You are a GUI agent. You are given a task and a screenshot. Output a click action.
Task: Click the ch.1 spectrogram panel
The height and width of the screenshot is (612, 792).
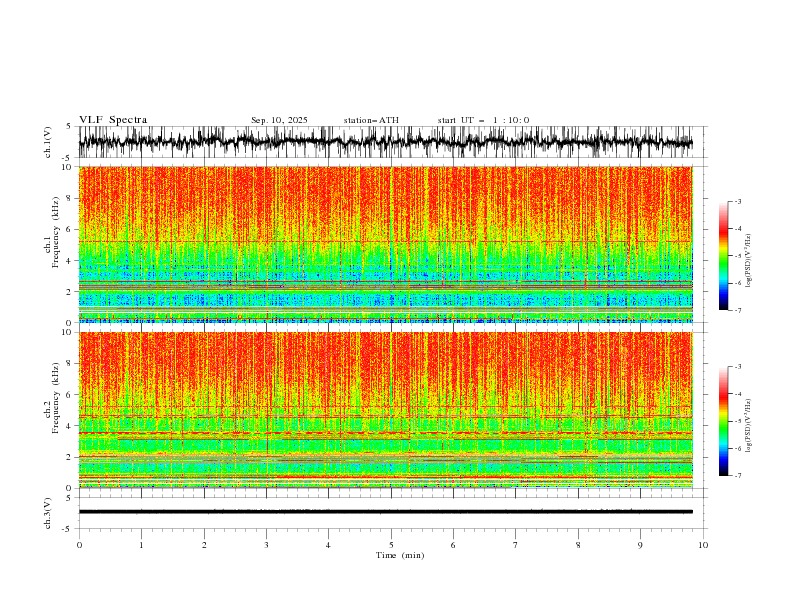[386, 244]
